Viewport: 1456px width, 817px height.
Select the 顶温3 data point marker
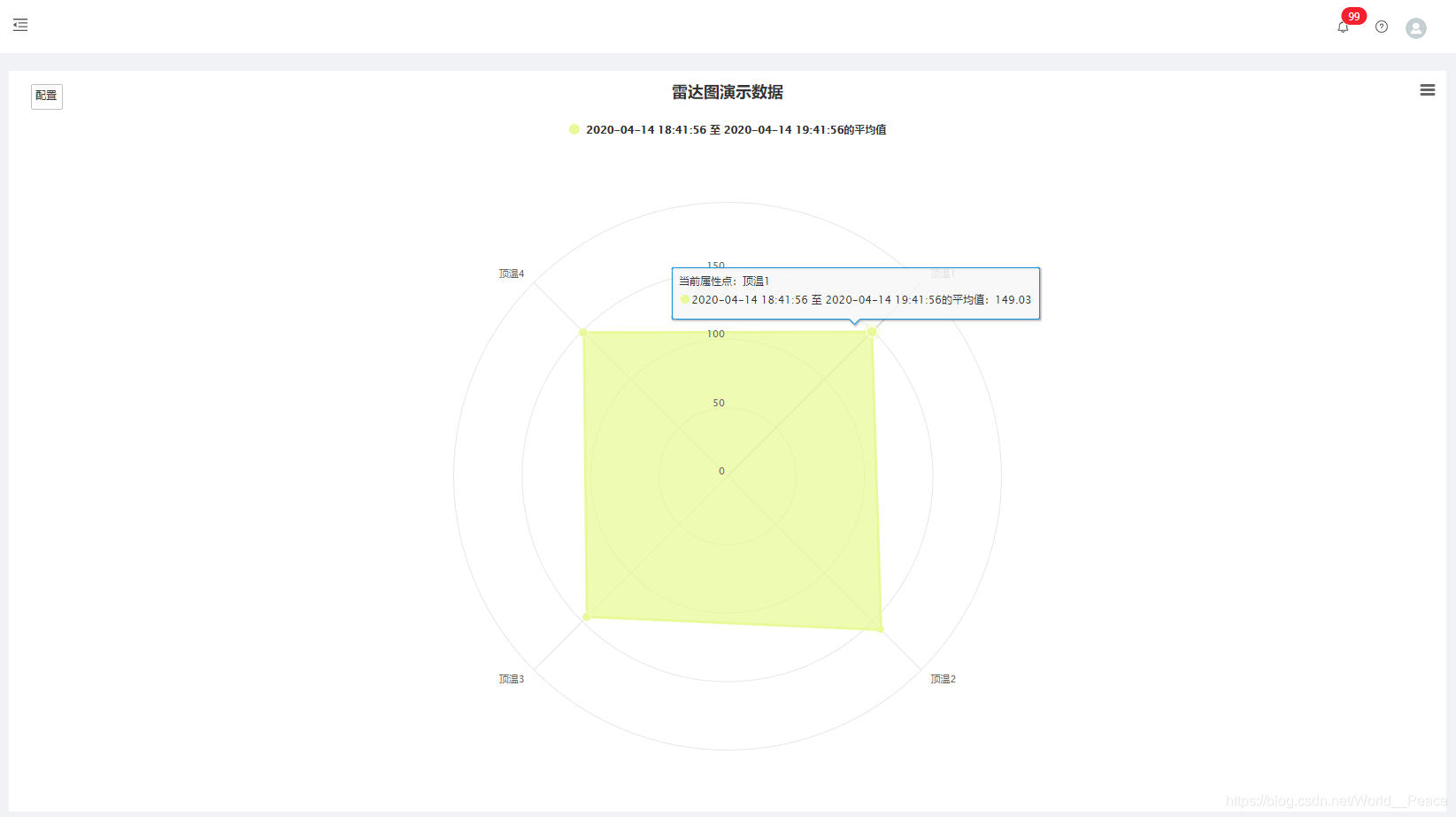586,617
